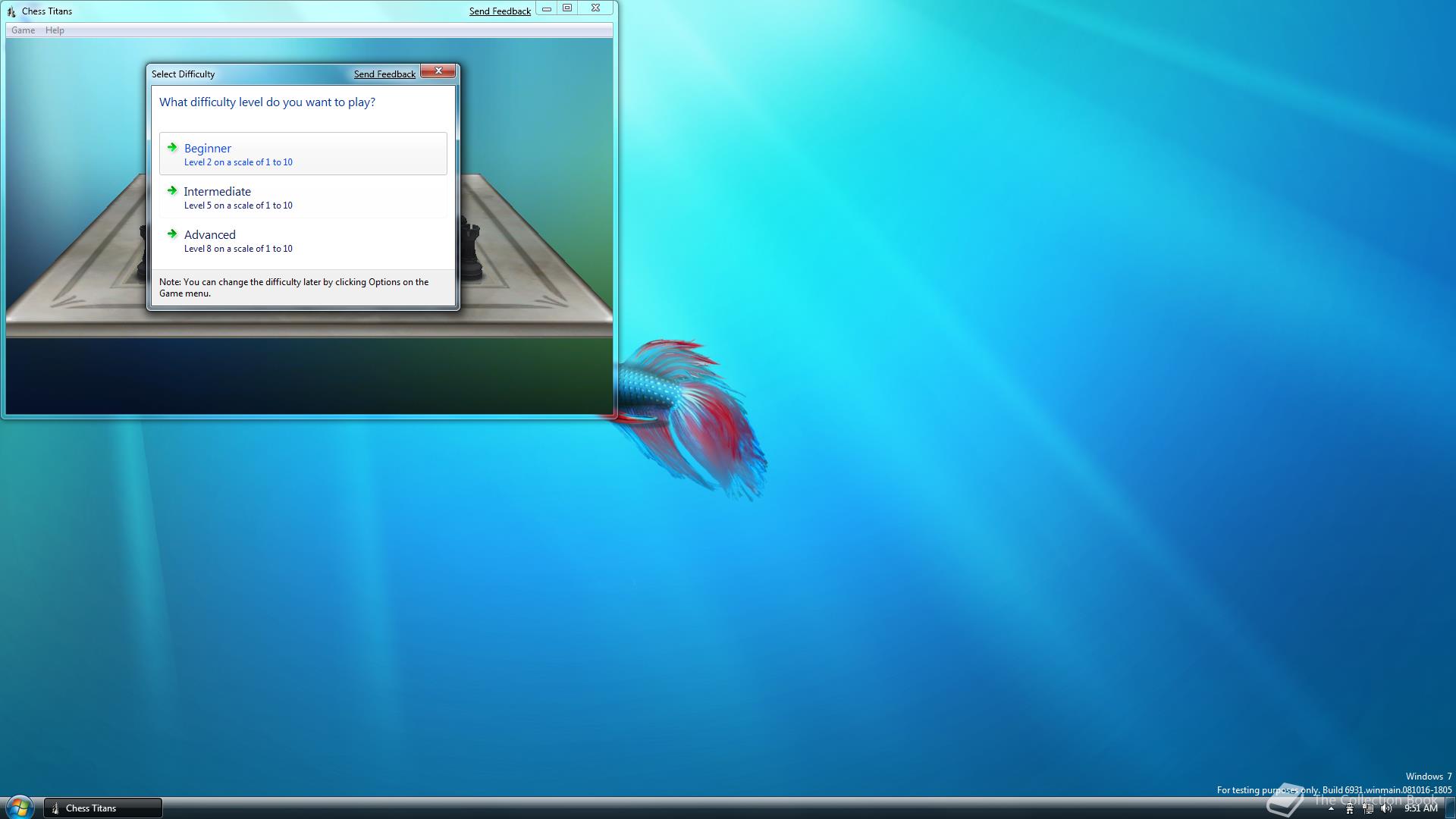Choose the Advanced difficulty level
This screenshot has height=819, width=1456.
point(303,240)
